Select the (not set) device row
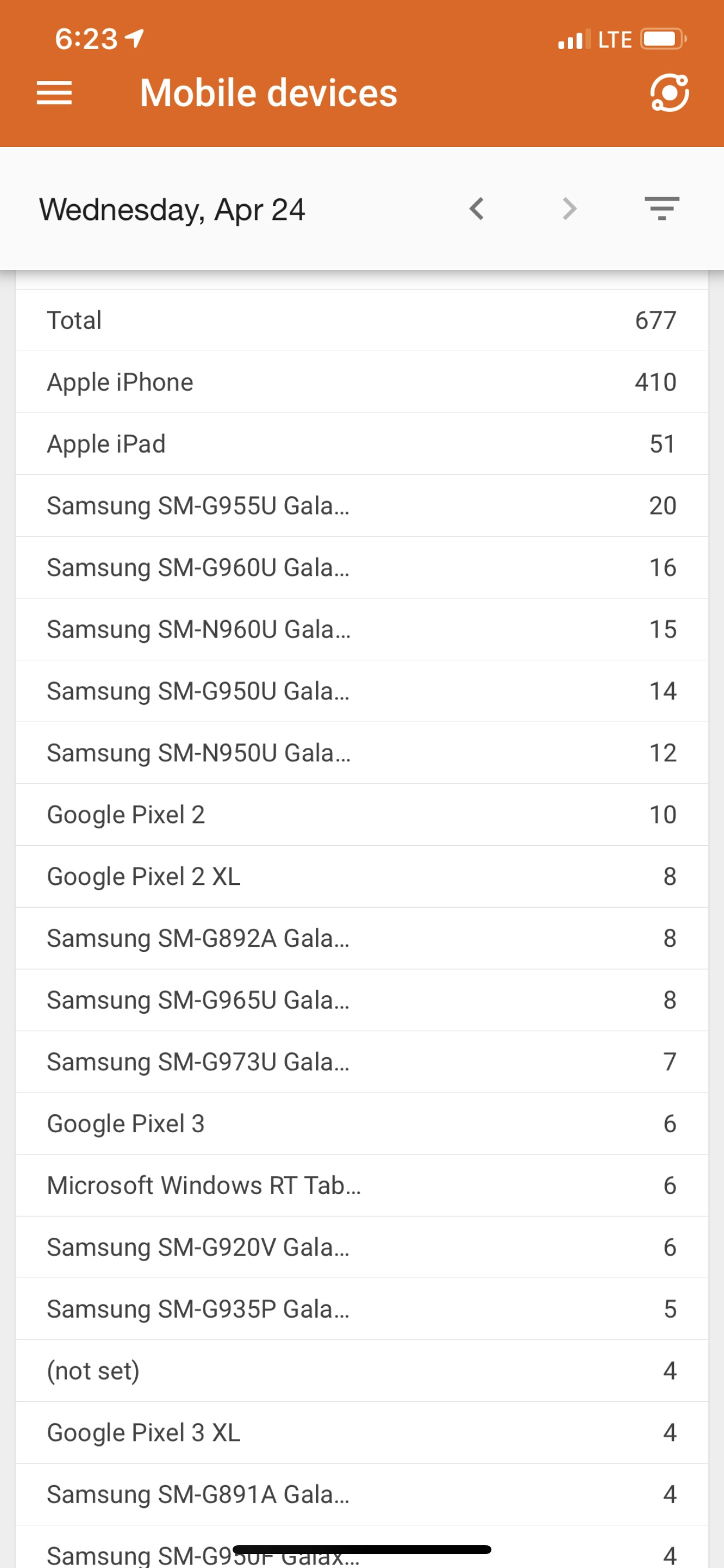The image size is (724, 1568). click(361, 1371)
